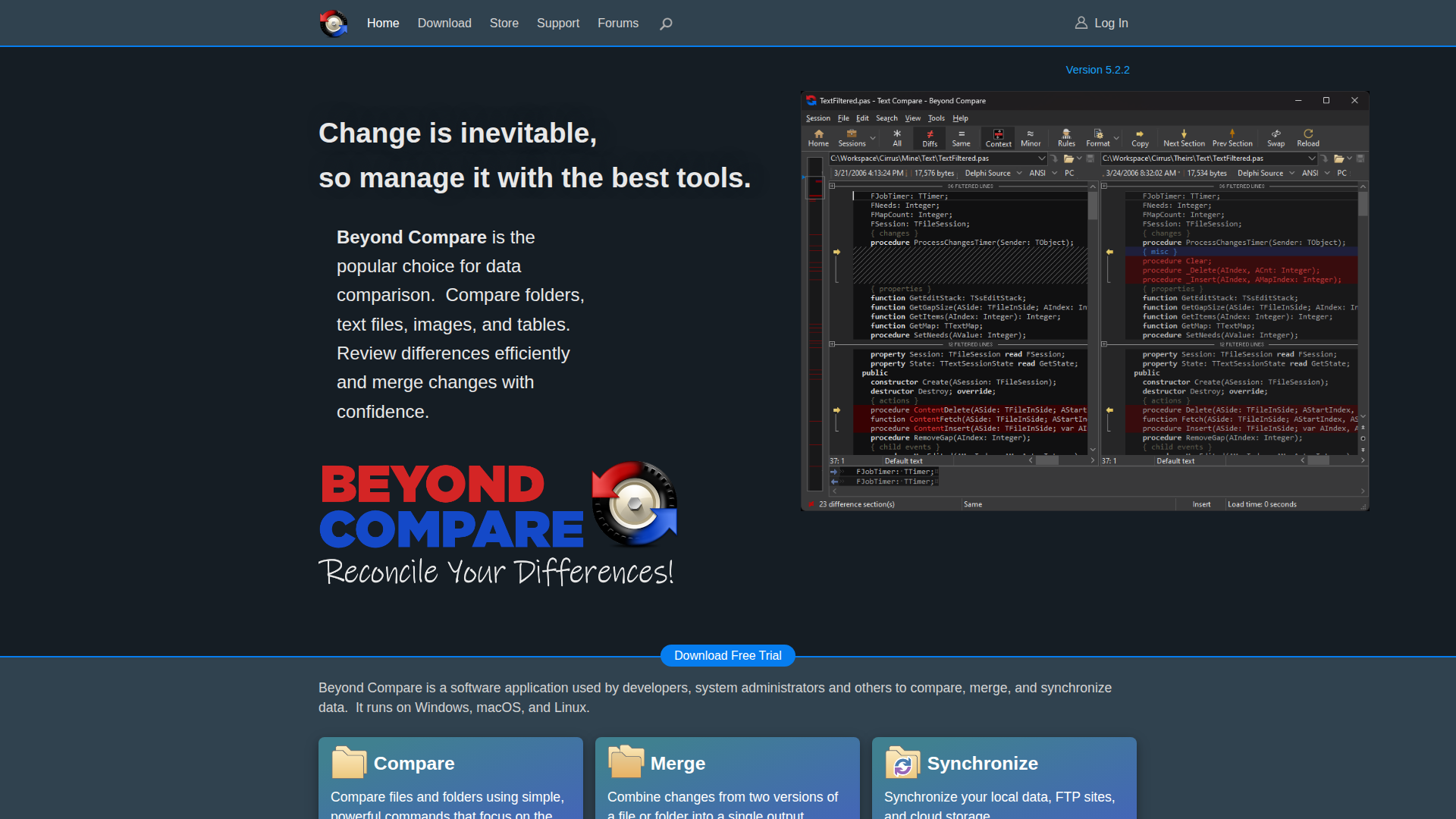Expand the right file path combo dropdown
The height and width of the screenshot is (819, 1456).
pos(1311,158)
